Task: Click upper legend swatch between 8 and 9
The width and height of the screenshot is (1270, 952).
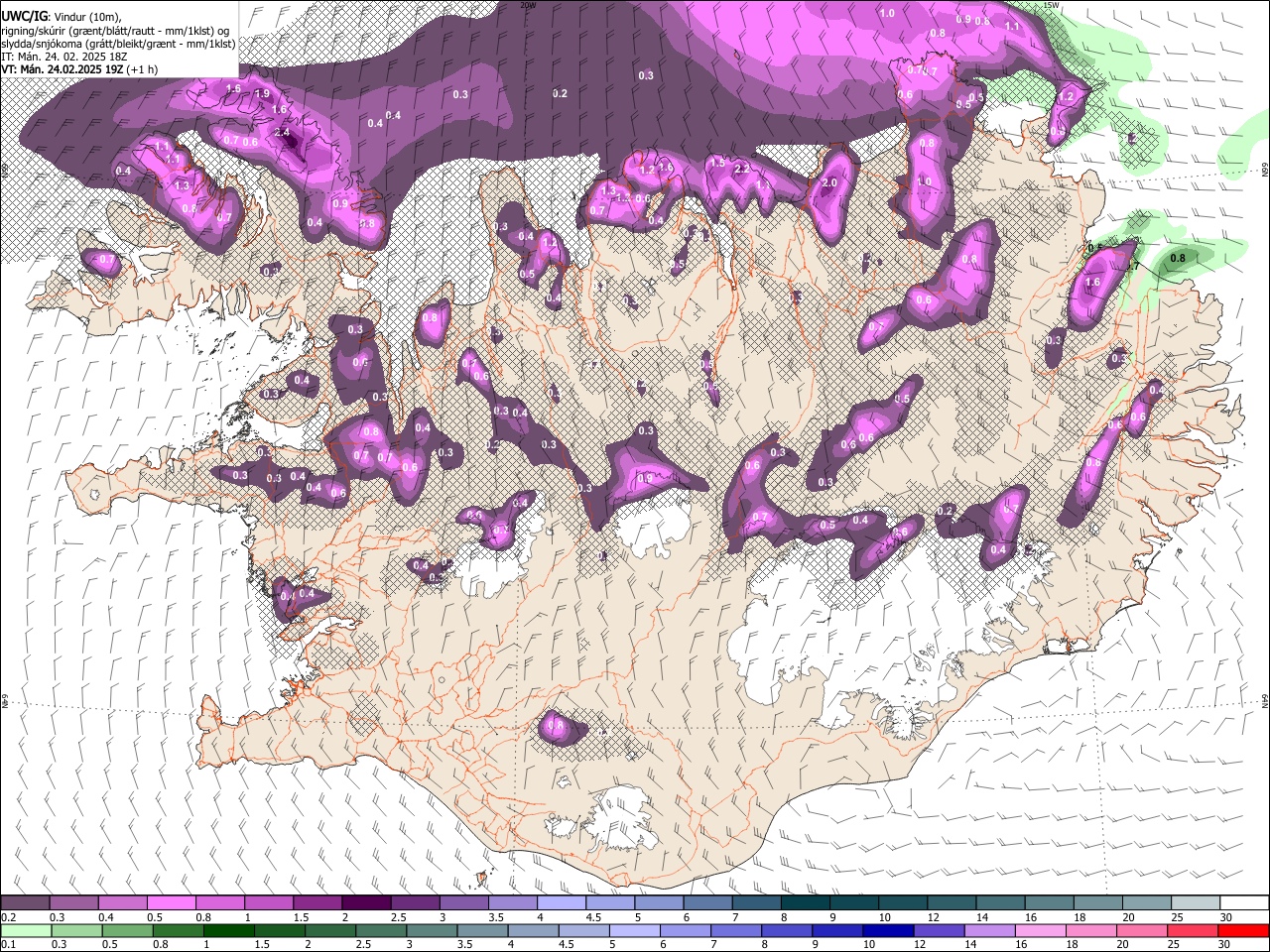Action: (x=804, y=902)
